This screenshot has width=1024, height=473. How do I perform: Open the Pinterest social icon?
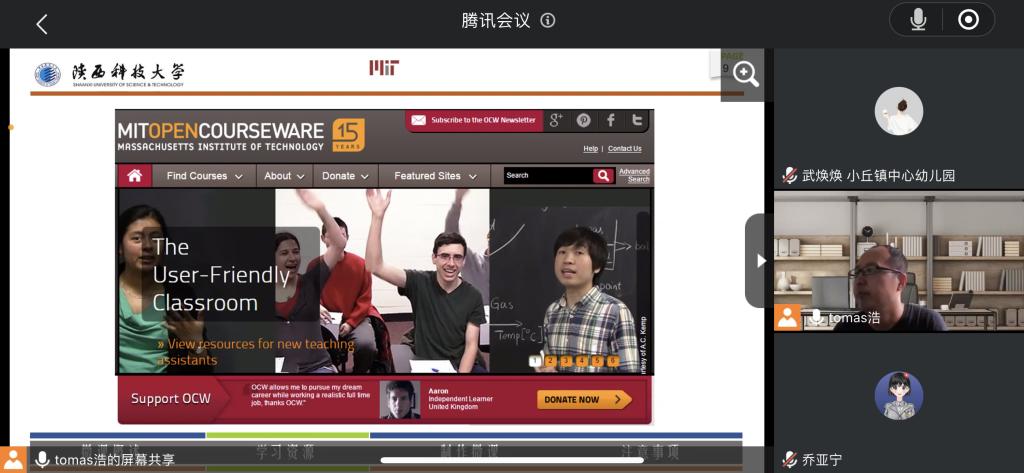coord(584,120)
